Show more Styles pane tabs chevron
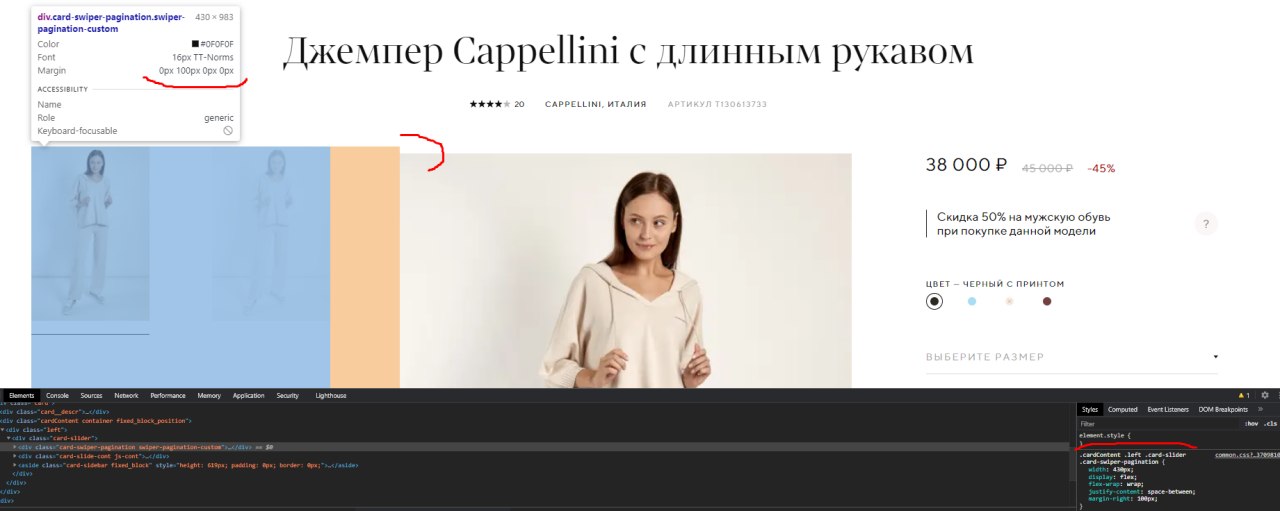The image size is (1280, 511). (x=1260, y=409)
